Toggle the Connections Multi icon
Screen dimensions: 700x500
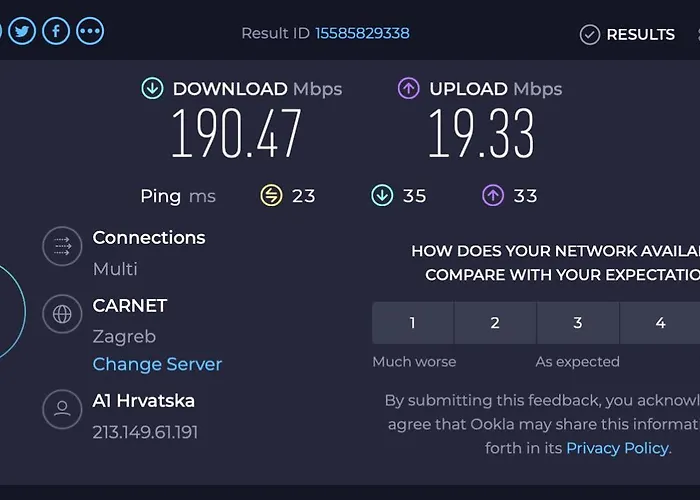tap(62, 246)
